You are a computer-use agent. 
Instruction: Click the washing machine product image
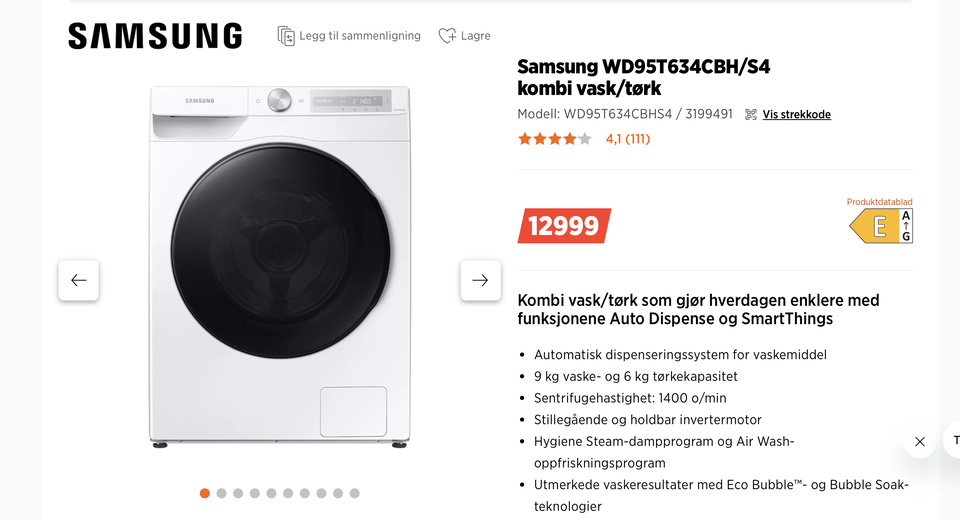[x=280, y=267]
